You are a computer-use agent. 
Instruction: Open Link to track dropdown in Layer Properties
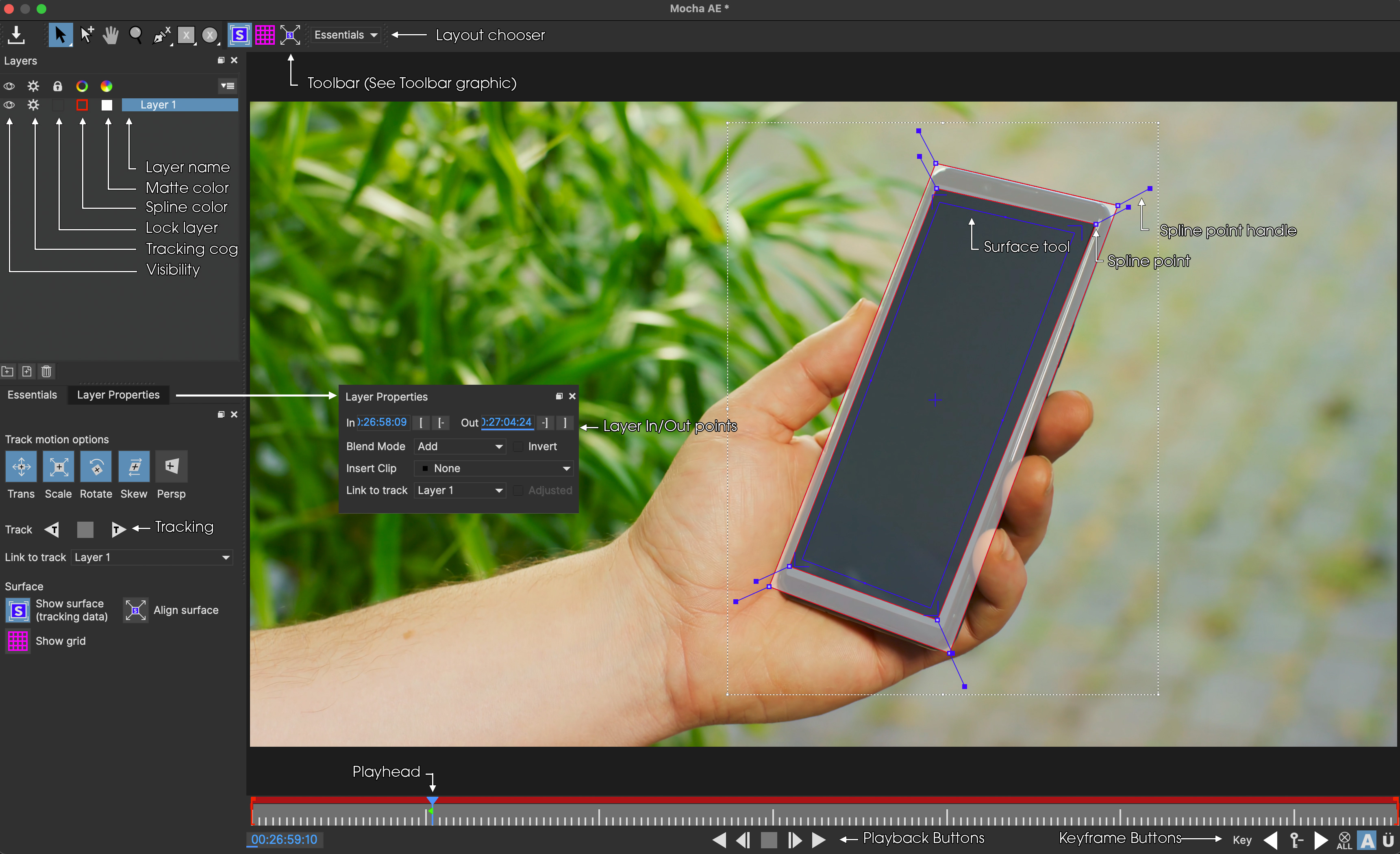(x=460, y=490)
